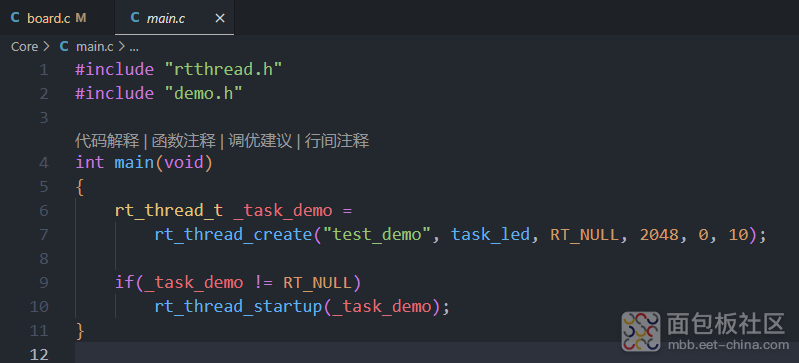Click the 行间注释 code lens link
Image resolution: width=799 pixels, height=363 pixels.
[x=337, y=141]
